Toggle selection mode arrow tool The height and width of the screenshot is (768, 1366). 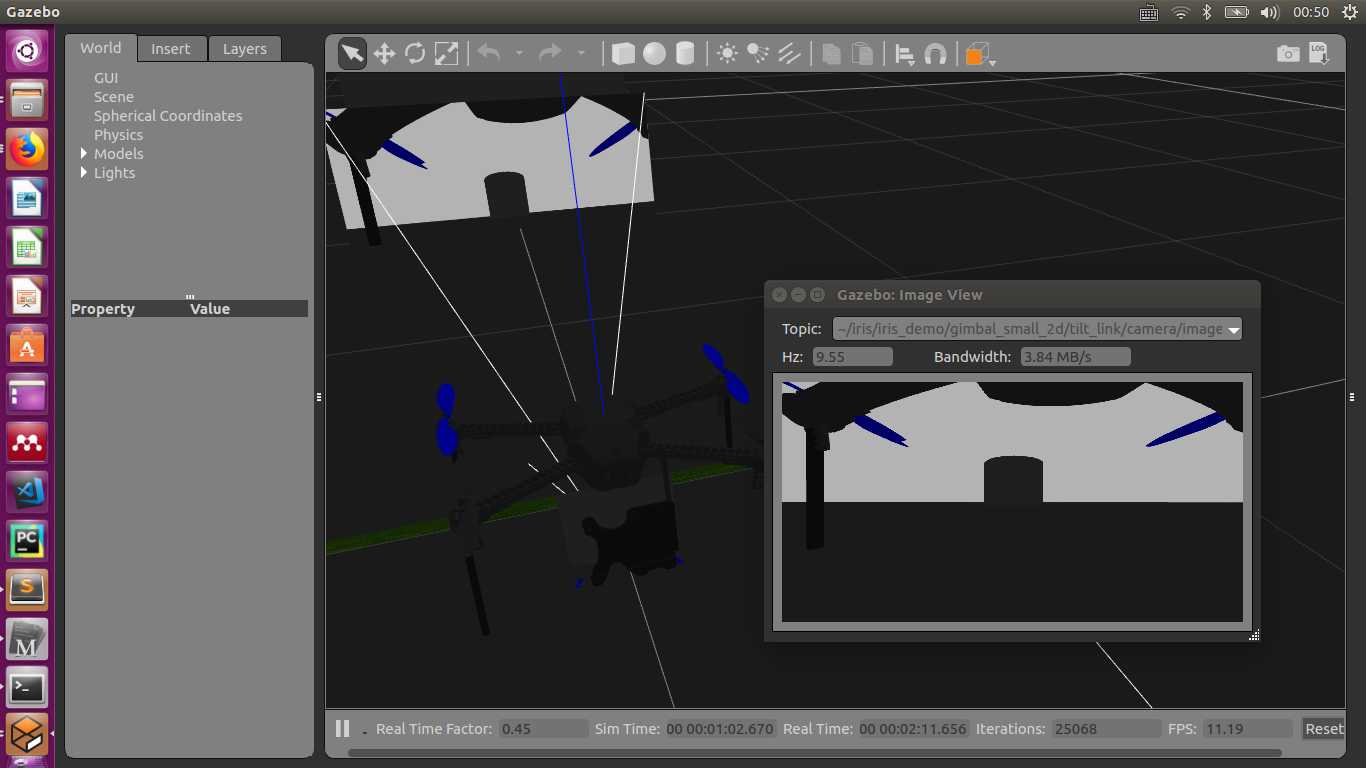[352, 54]
